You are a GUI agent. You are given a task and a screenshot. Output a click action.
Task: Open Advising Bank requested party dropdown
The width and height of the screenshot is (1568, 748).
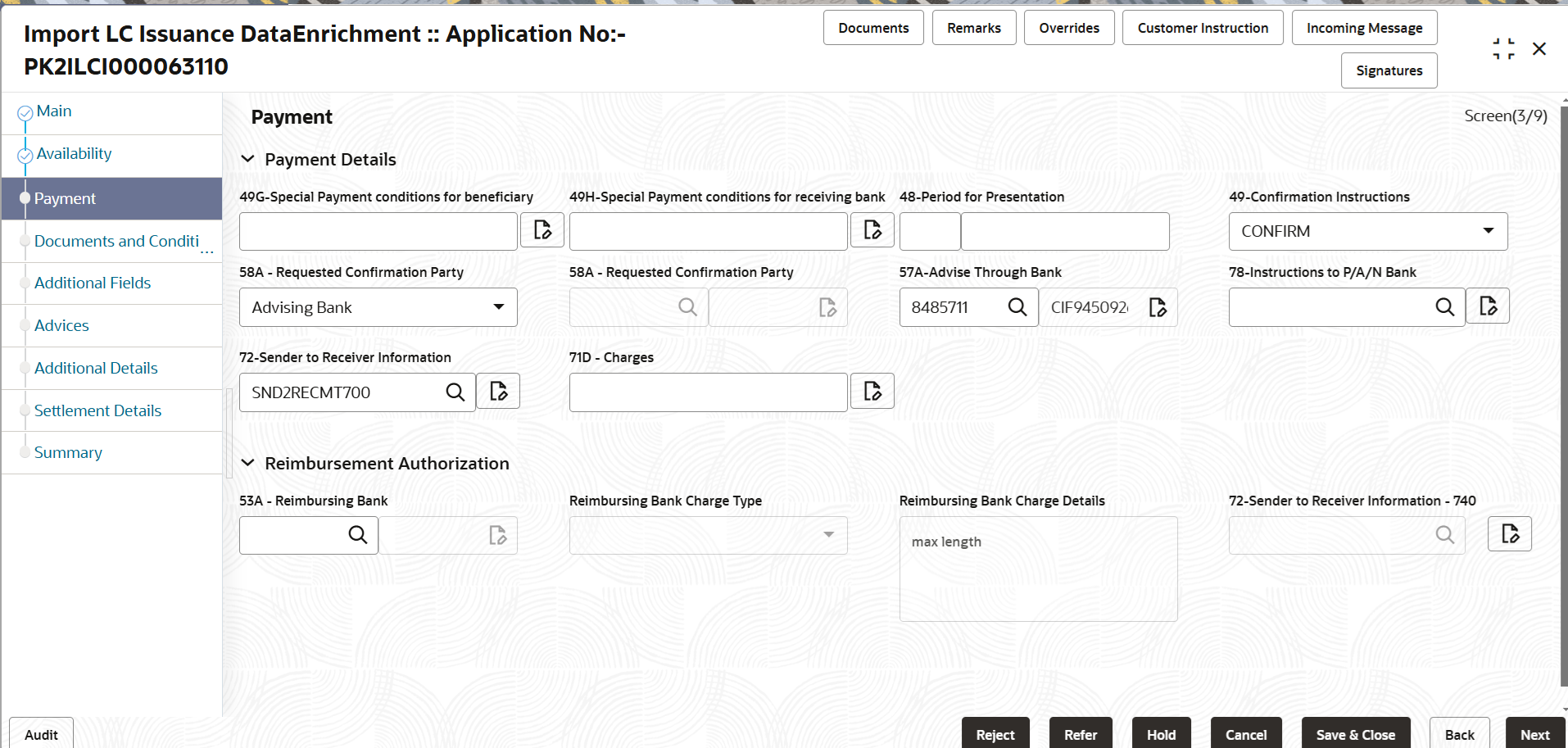378,307
